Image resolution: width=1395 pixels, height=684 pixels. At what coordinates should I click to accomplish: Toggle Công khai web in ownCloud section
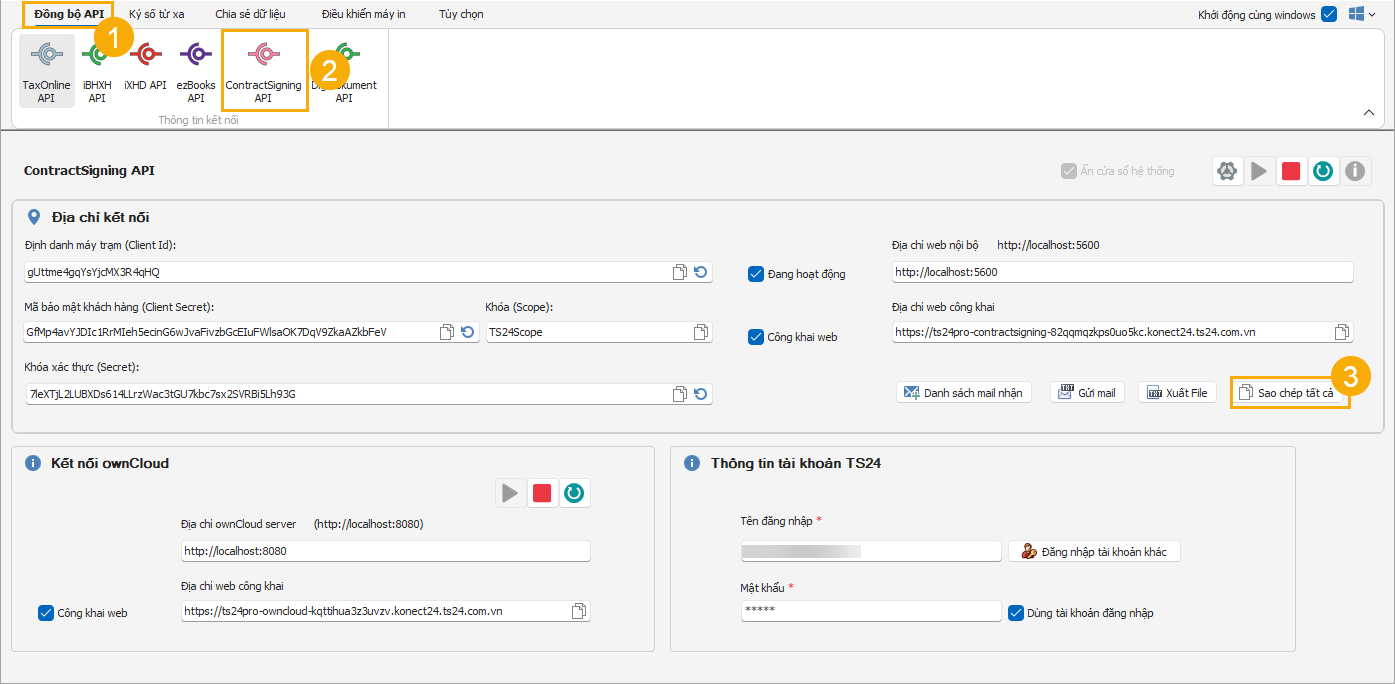click(45, 613)
